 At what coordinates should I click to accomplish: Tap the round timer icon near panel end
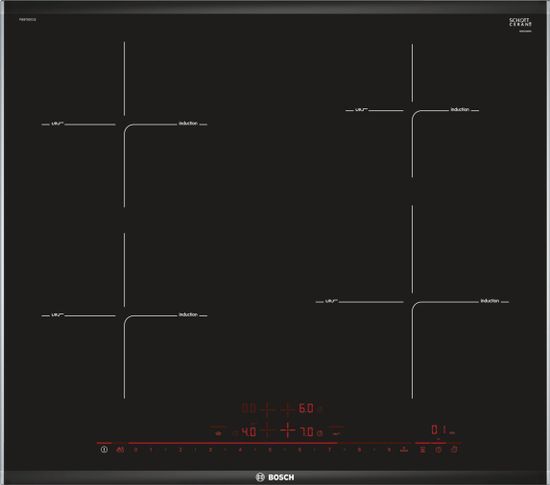(x=438, y=450)
